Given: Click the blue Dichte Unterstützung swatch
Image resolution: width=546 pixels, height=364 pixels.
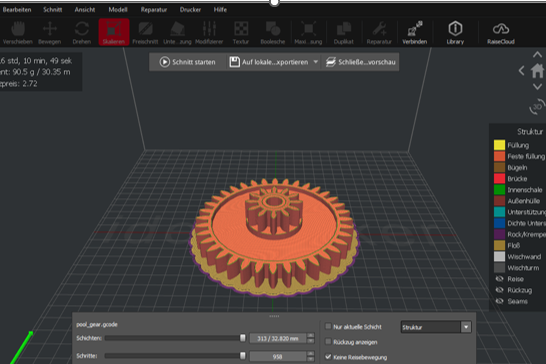Looking at the screenshot, I should click(499, 223).
